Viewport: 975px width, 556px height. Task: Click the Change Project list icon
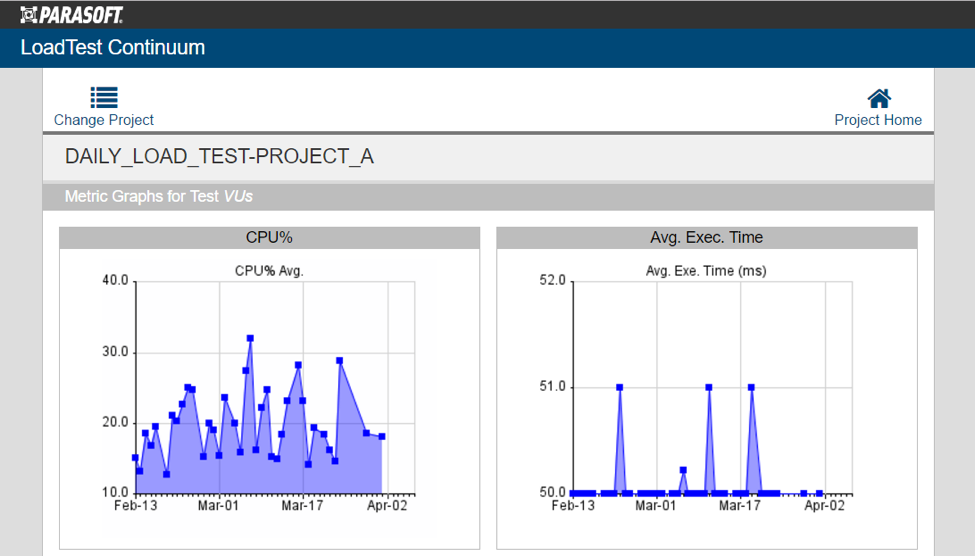click(104, 98)
